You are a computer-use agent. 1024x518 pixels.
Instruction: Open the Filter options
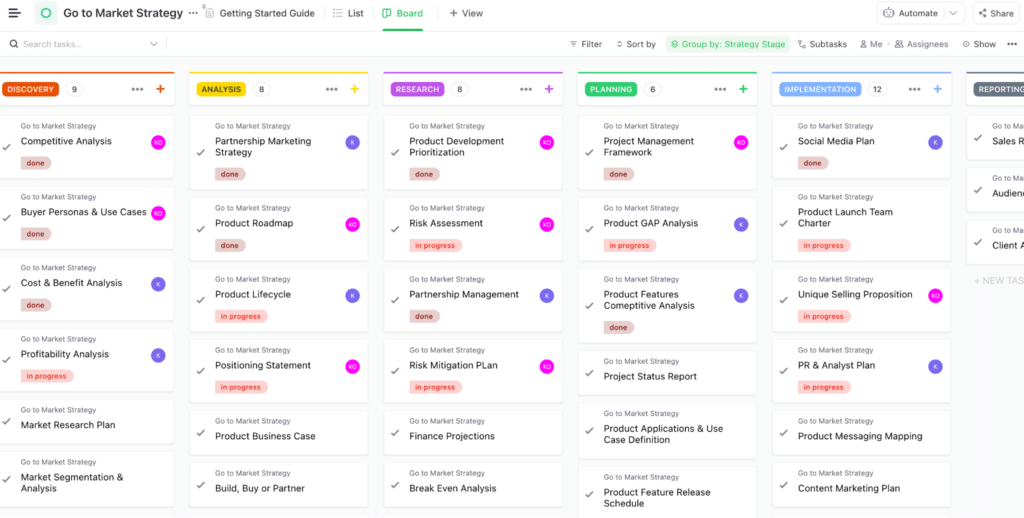tap(586, 44)
